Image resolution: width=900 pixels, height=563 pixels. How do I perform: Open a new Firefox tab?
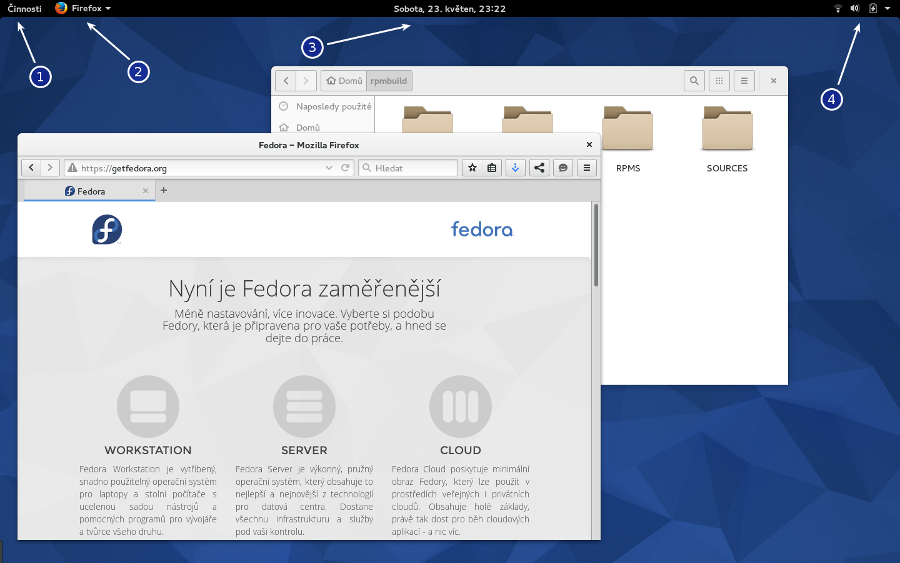pyautogui.click(x=164, y=190)
